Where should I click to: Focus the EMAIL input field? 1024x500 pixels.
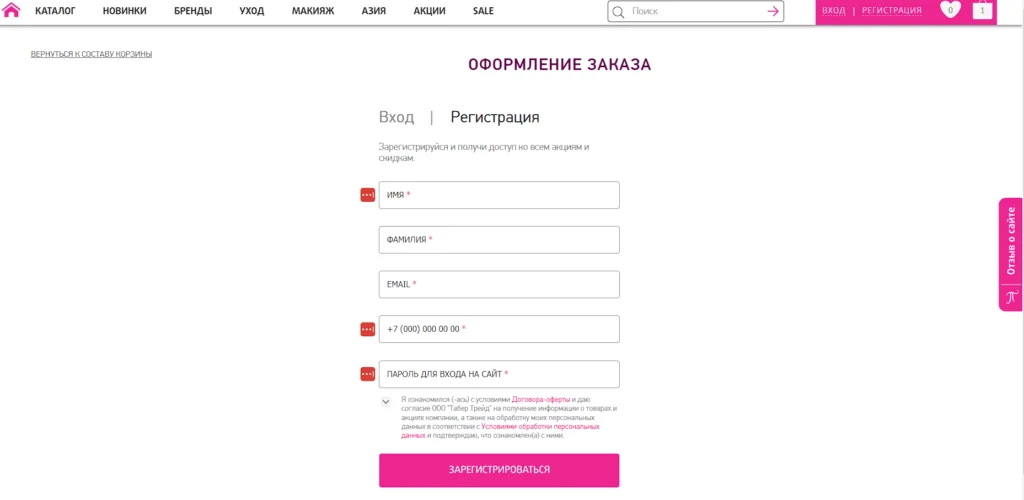(x=499, y=284)
